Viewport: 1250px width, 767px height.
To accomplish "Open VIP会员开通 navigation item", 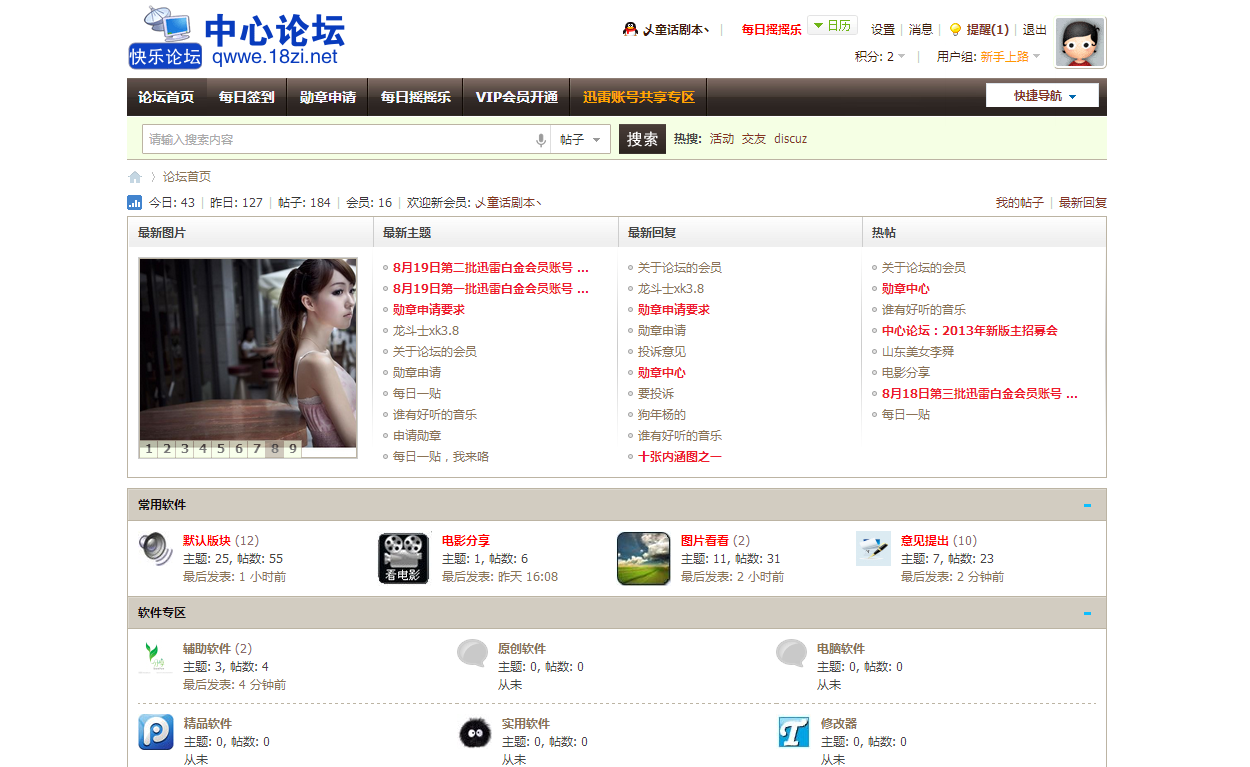I will (516, 97).
